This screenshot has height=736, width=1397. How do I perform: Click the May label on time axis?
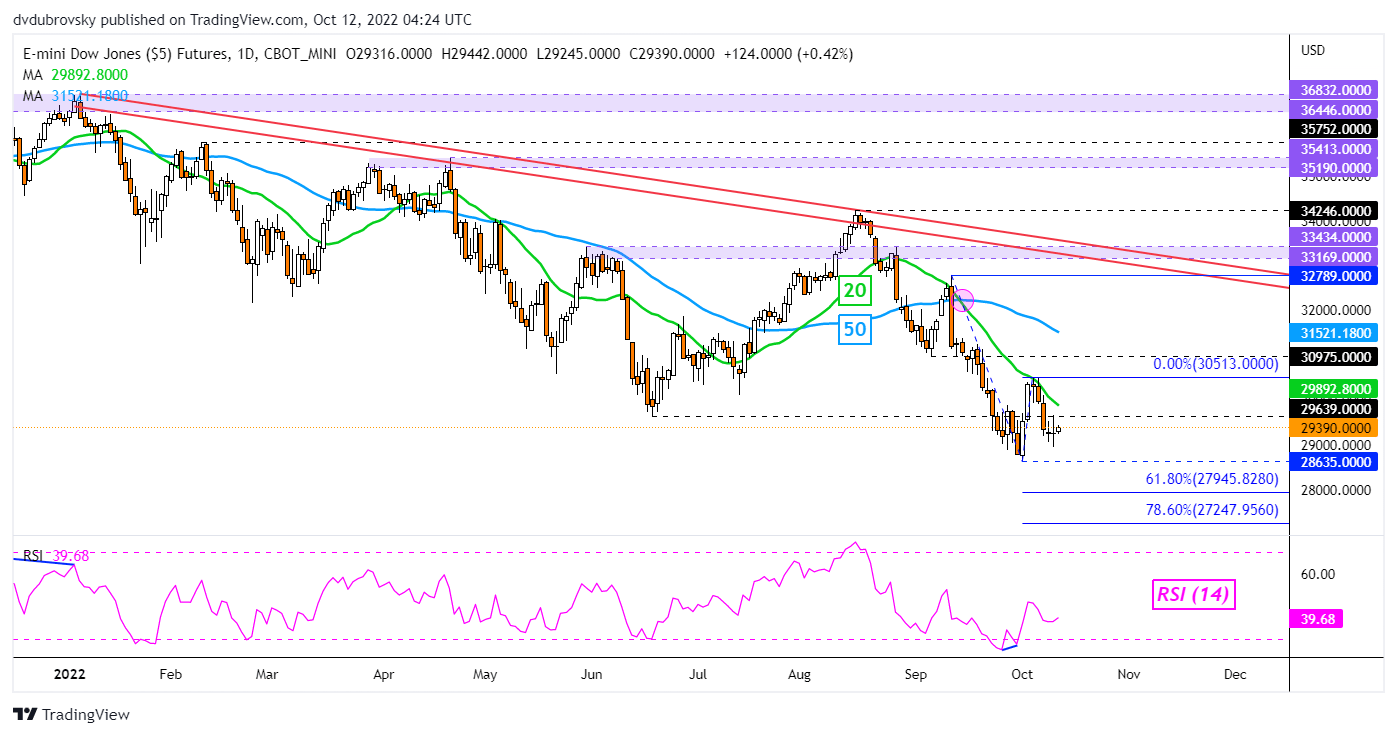485,674
